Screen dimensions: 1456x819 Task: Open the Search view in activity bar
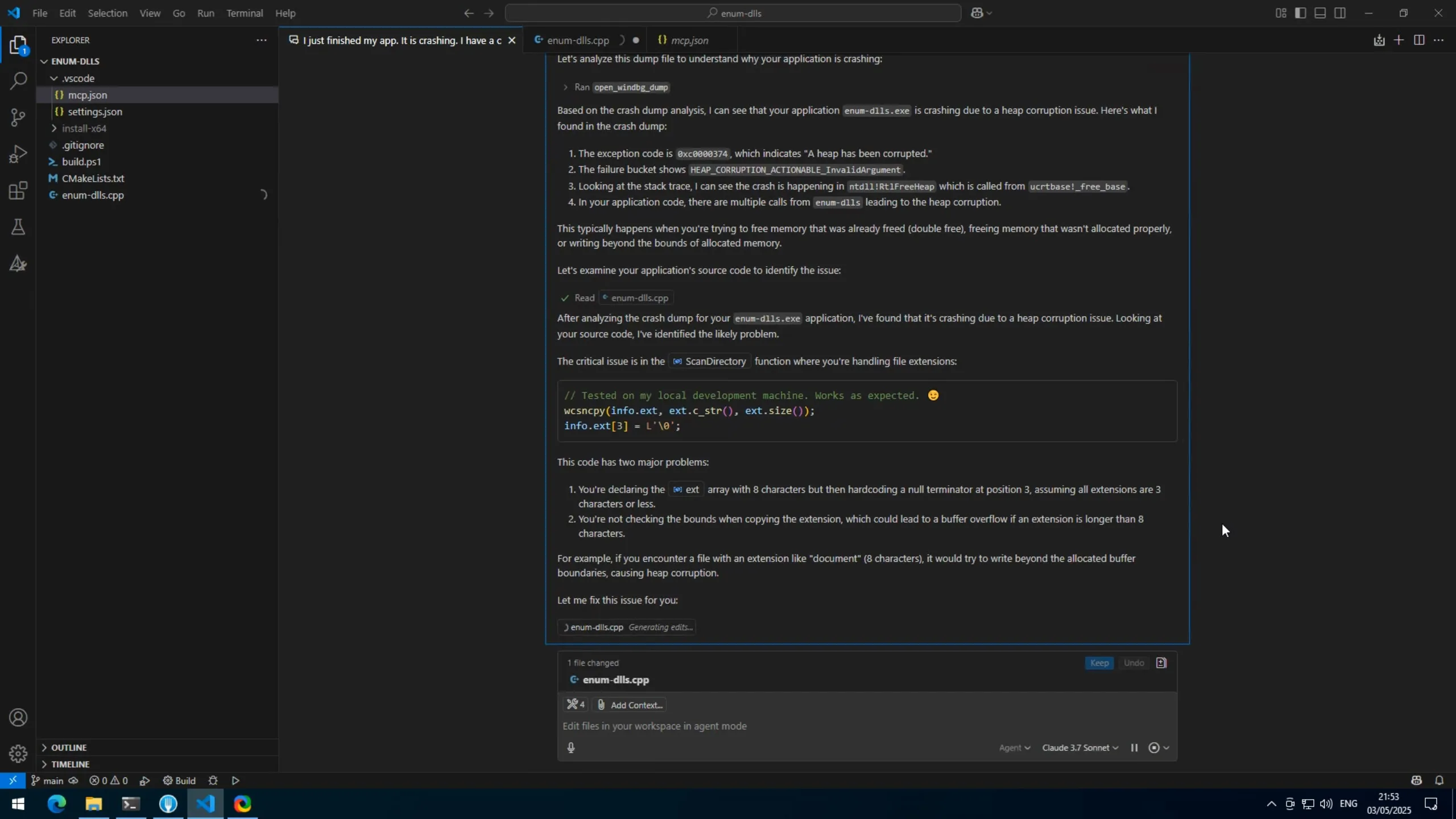pos(18,81)
